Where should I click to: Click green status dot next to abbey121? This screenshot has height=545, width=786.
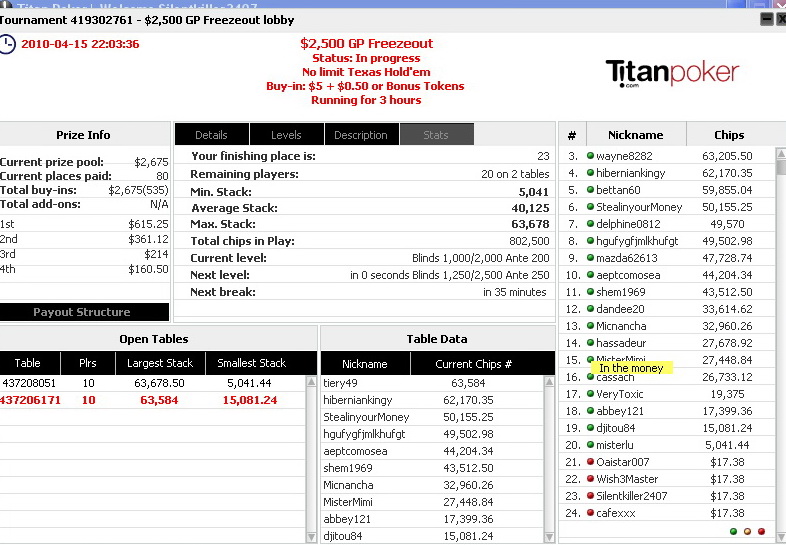tap(591, 411)
